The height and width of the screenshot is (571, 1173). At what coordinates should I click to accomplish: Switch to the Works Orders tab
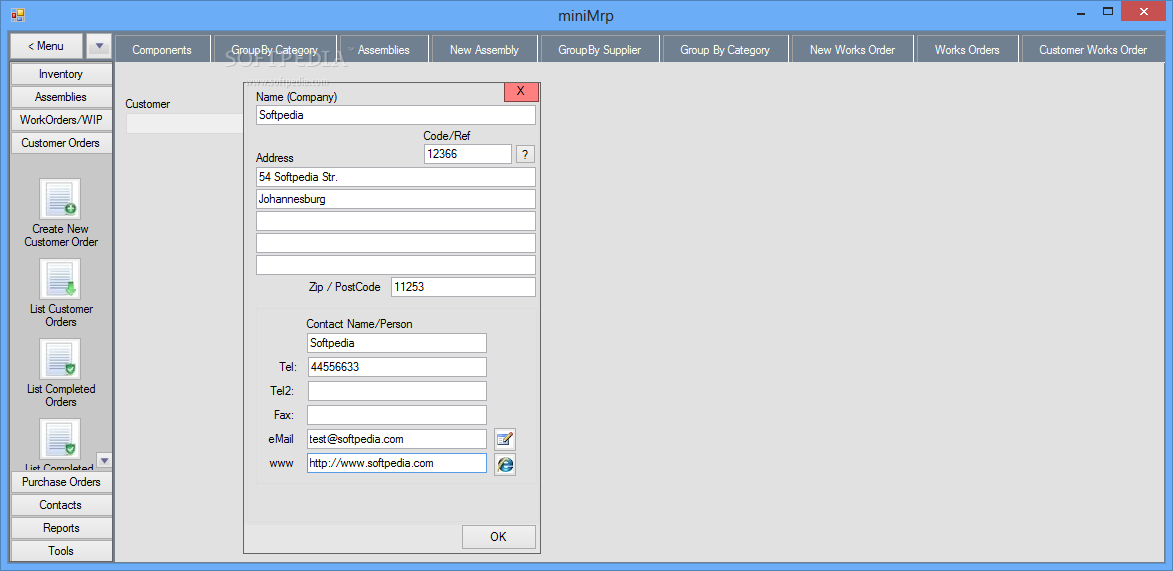point(967,50)
